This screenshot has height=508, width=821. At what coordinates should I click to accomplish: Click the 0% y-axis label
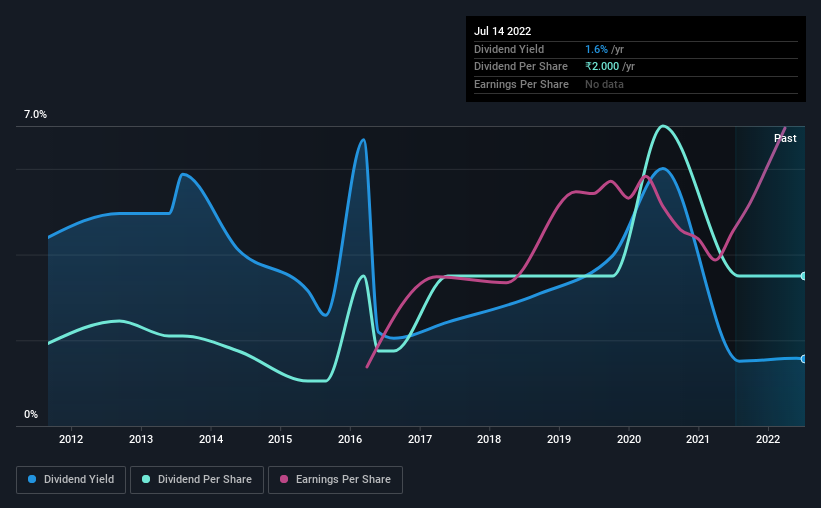(31, 414)
